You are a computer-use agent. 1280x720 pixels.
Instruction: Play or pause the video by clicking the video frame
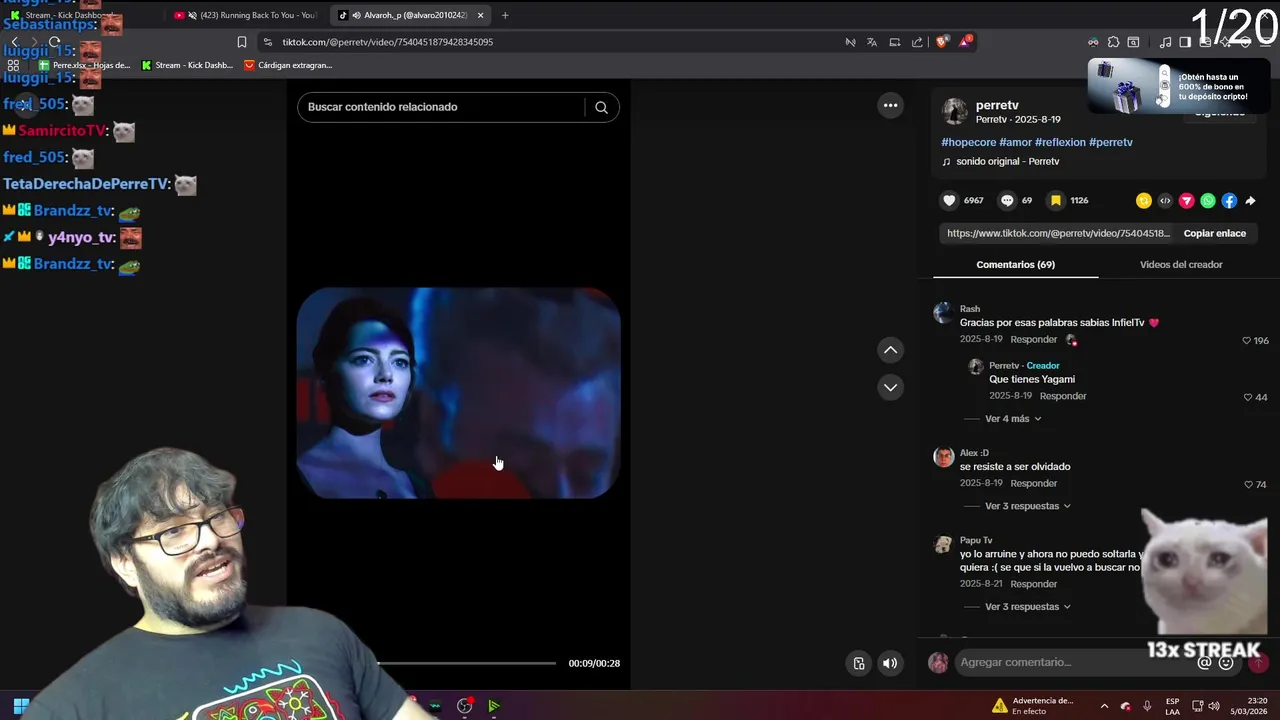tap(459, 393)
